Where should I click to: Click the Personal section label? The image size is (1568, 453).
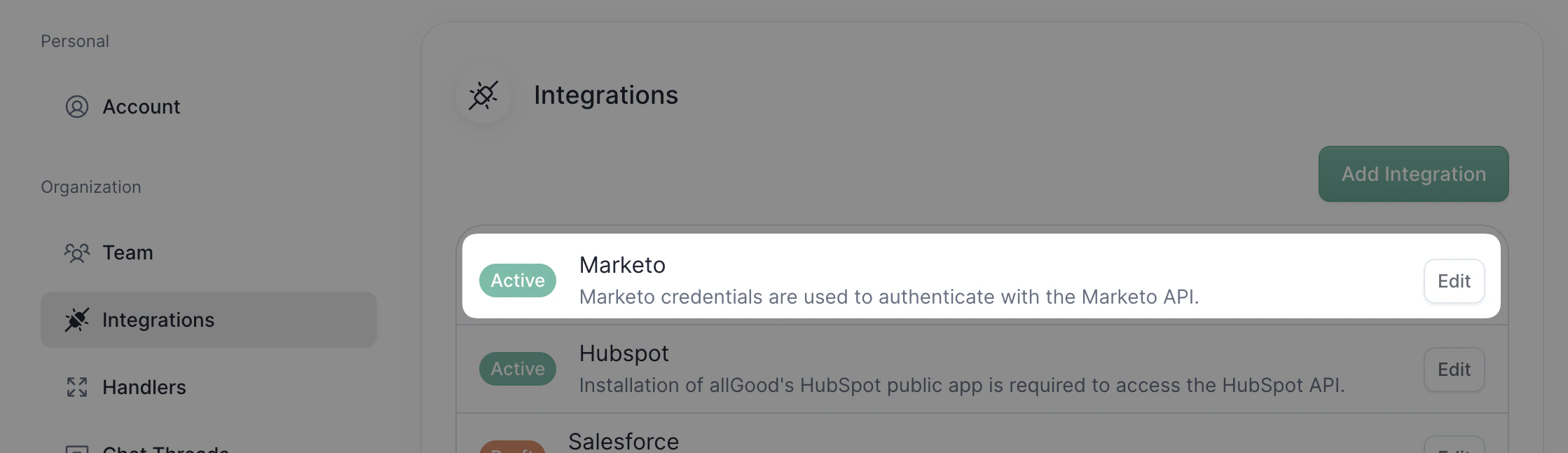point(75,41)
